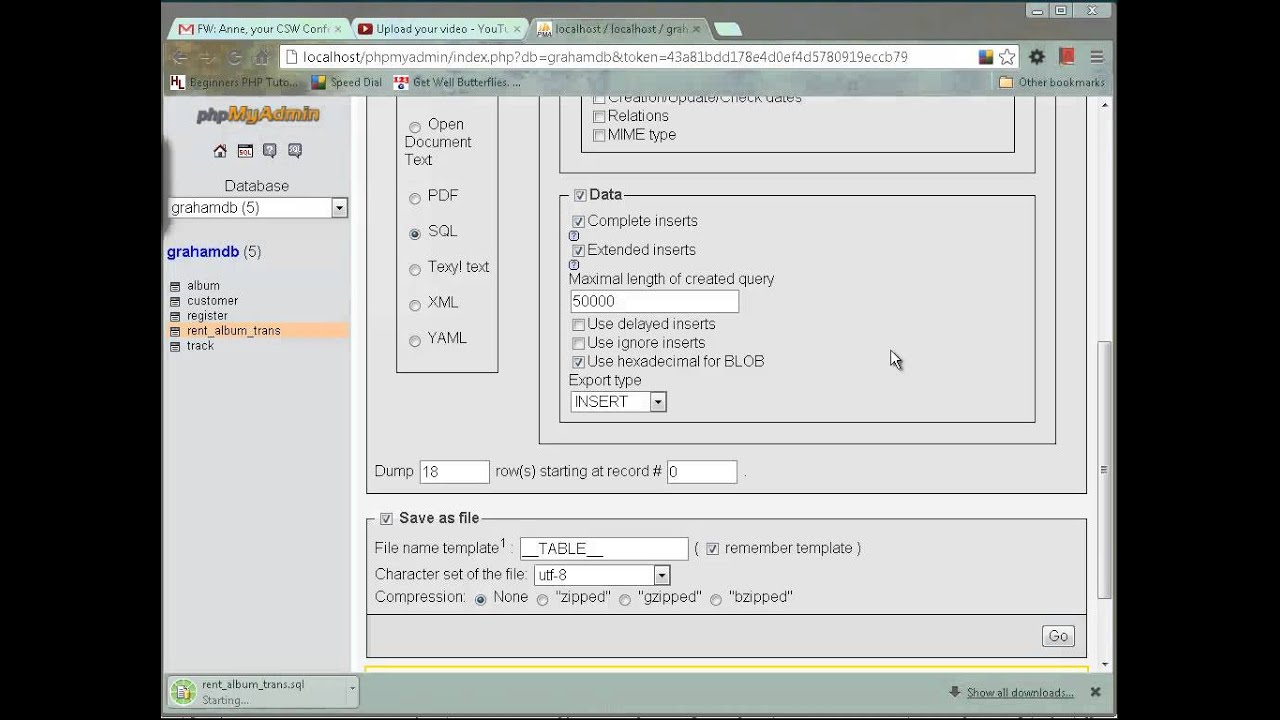1280x720 pixels.
Task: Click the Go button
Action: tap(1058, 636)
